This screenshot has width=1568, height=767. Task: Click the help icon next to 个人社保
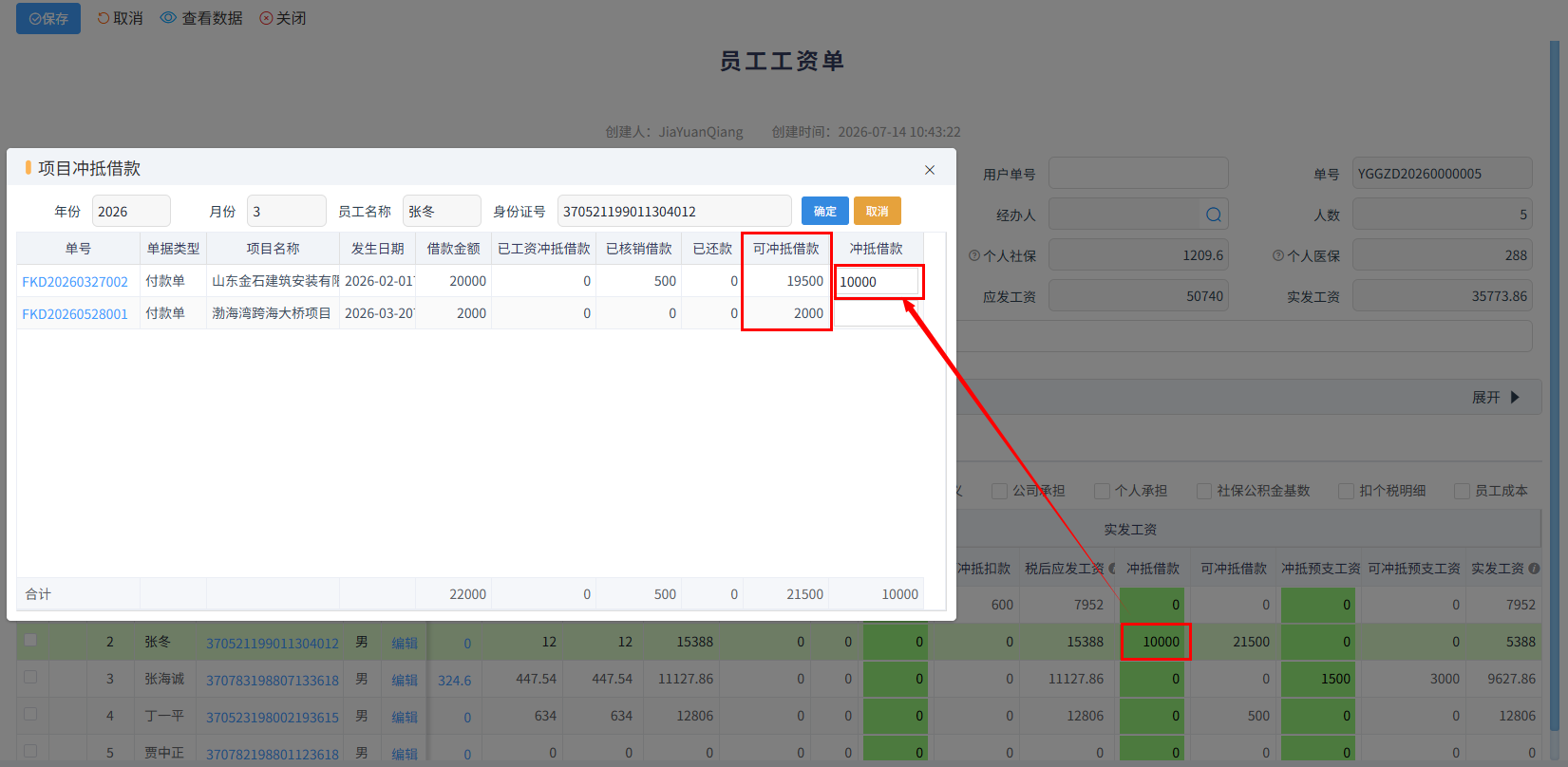pos(974,255)
